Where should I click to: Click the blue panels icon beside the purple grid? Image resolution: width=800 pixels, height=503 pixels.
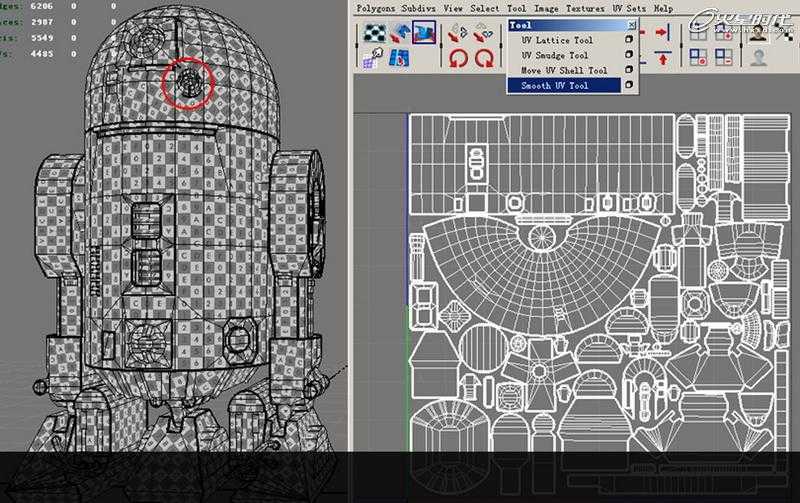point(399,58)
